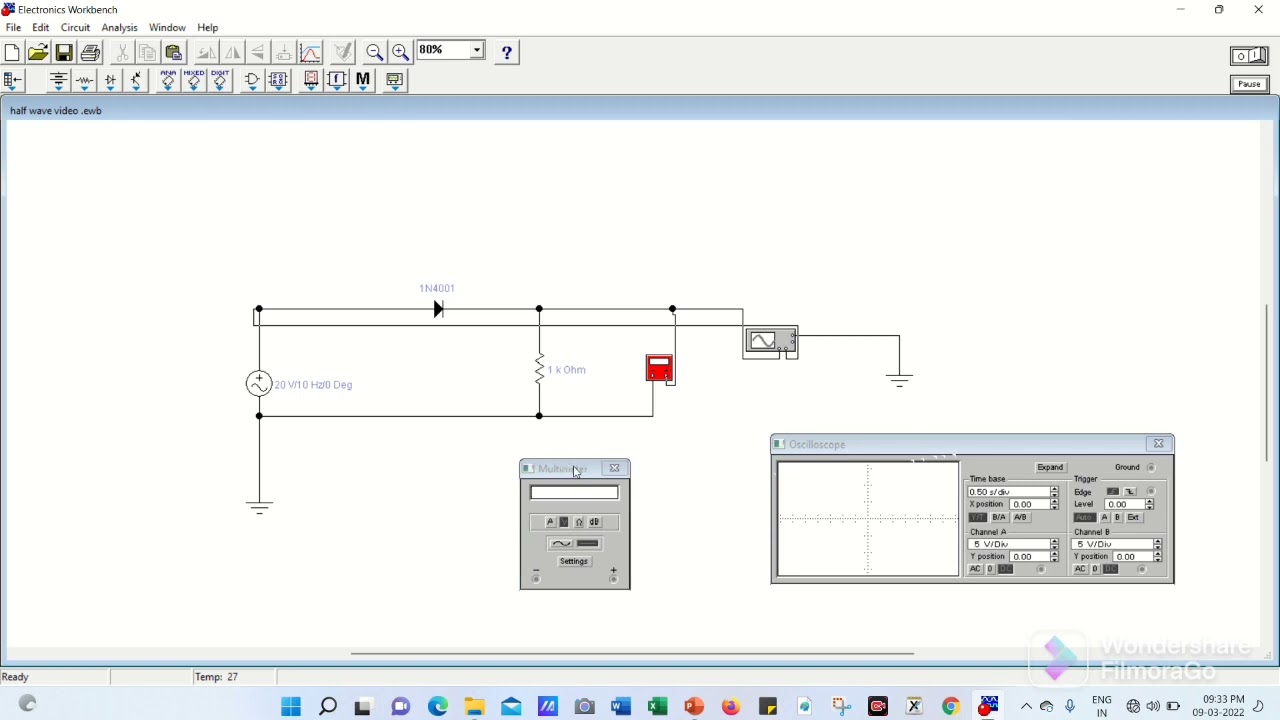This screenshot has height=720, width=1280.
Task: Save the circuit with floppy icon
Action: [x=64, y=52]
